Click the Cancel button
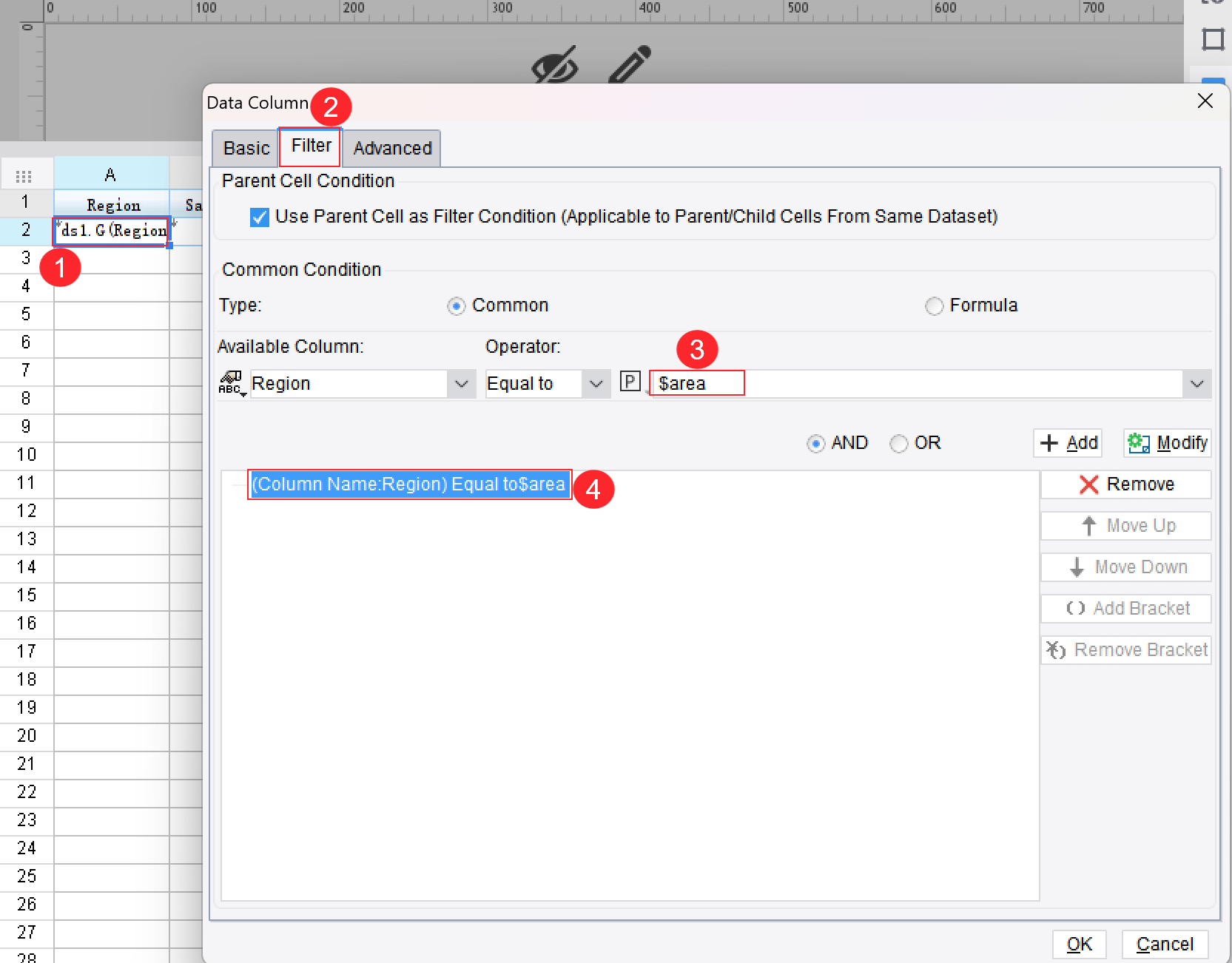Viewport: 1232px width, 963px height. 1165,945
